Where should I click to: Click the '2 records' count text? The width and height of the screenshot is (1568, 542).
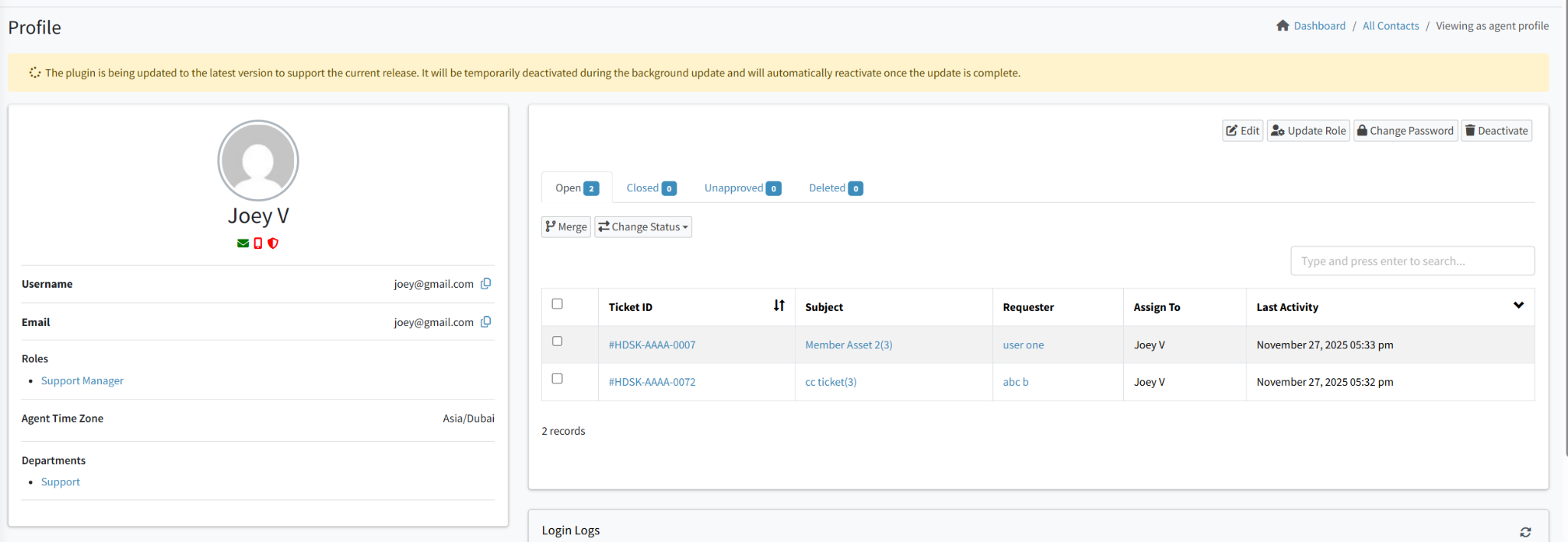(563, 431)
